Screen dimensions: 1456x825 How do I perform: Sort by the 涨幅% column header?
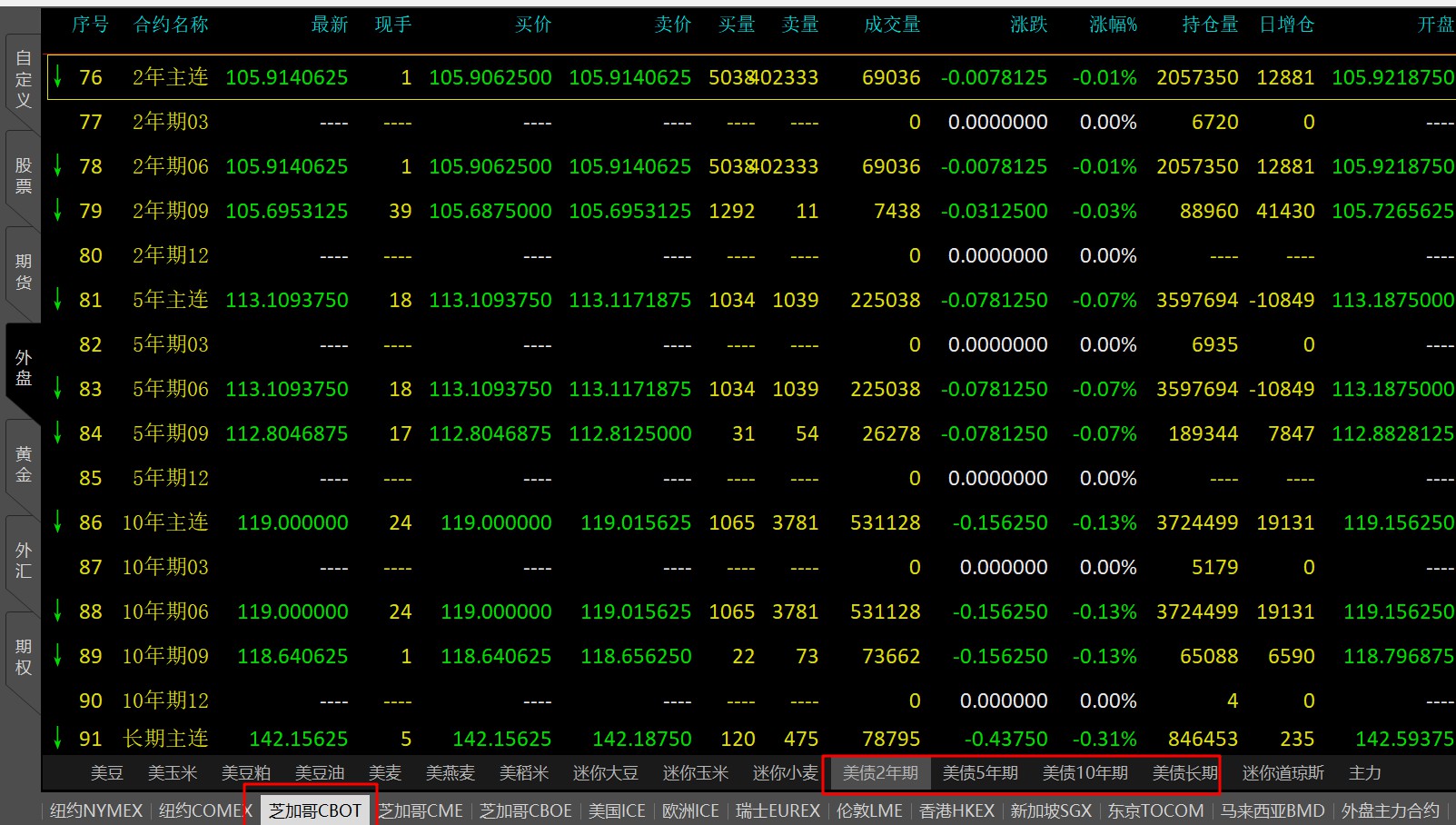click(1113, 25)
